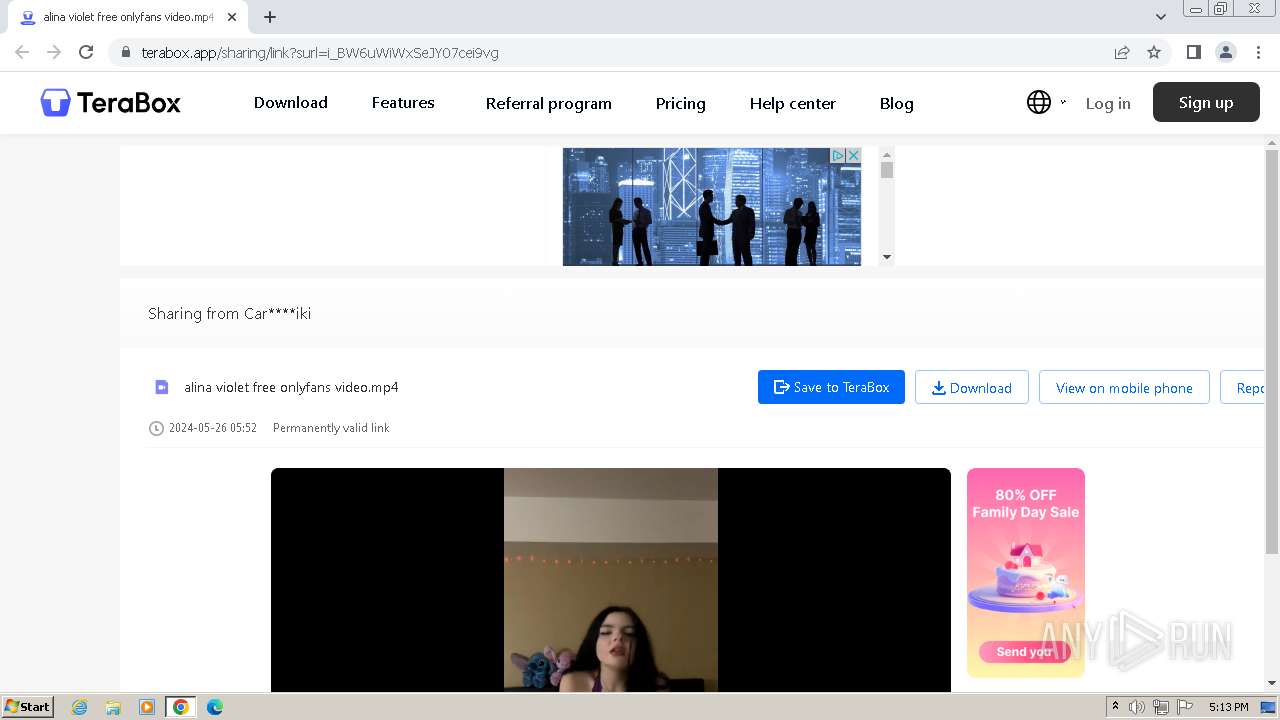Click Save to TeraBox button
1280x720 pixels.
(x=831, y=387)
